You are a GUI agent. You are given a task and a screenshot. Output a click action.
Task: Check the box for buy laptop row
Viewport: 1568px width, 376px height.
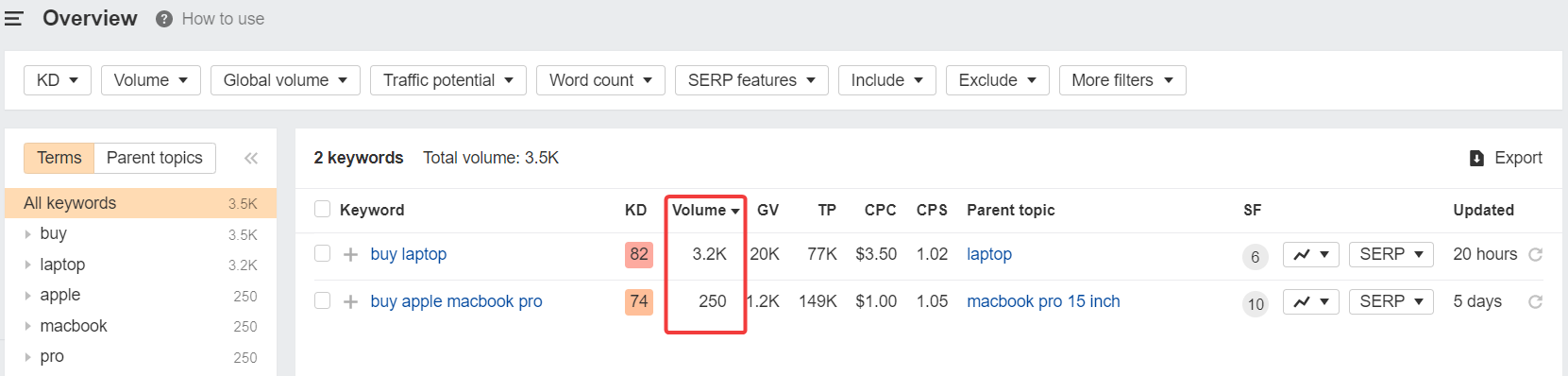pyautogui.click(x=323, y=253)
